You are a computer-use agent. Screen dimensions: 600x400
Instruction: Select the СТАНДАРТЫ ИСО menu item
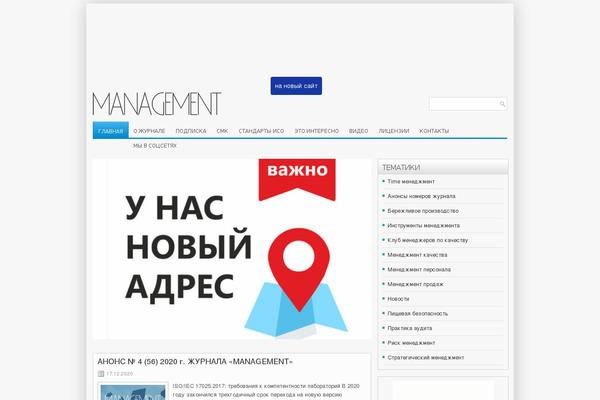tap(261, 131)
